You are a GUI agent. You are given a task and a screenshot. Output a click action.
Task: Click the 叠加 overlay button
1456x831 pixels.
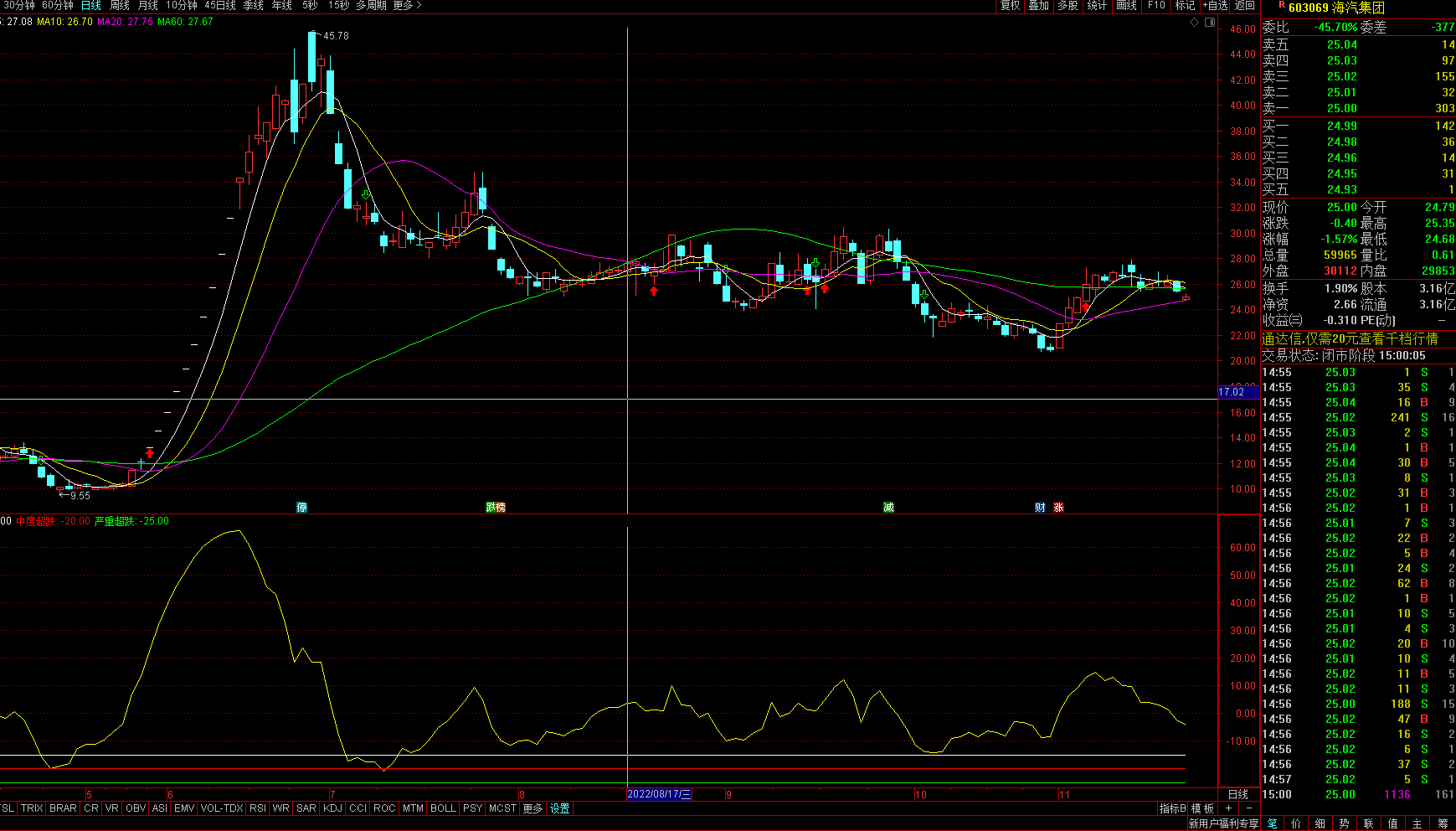tap(1039, 6)
